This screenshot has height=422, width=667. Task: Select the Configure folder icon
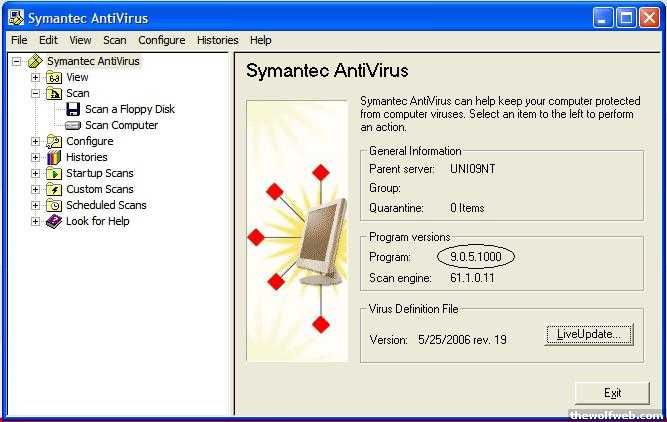pos(54,141)
